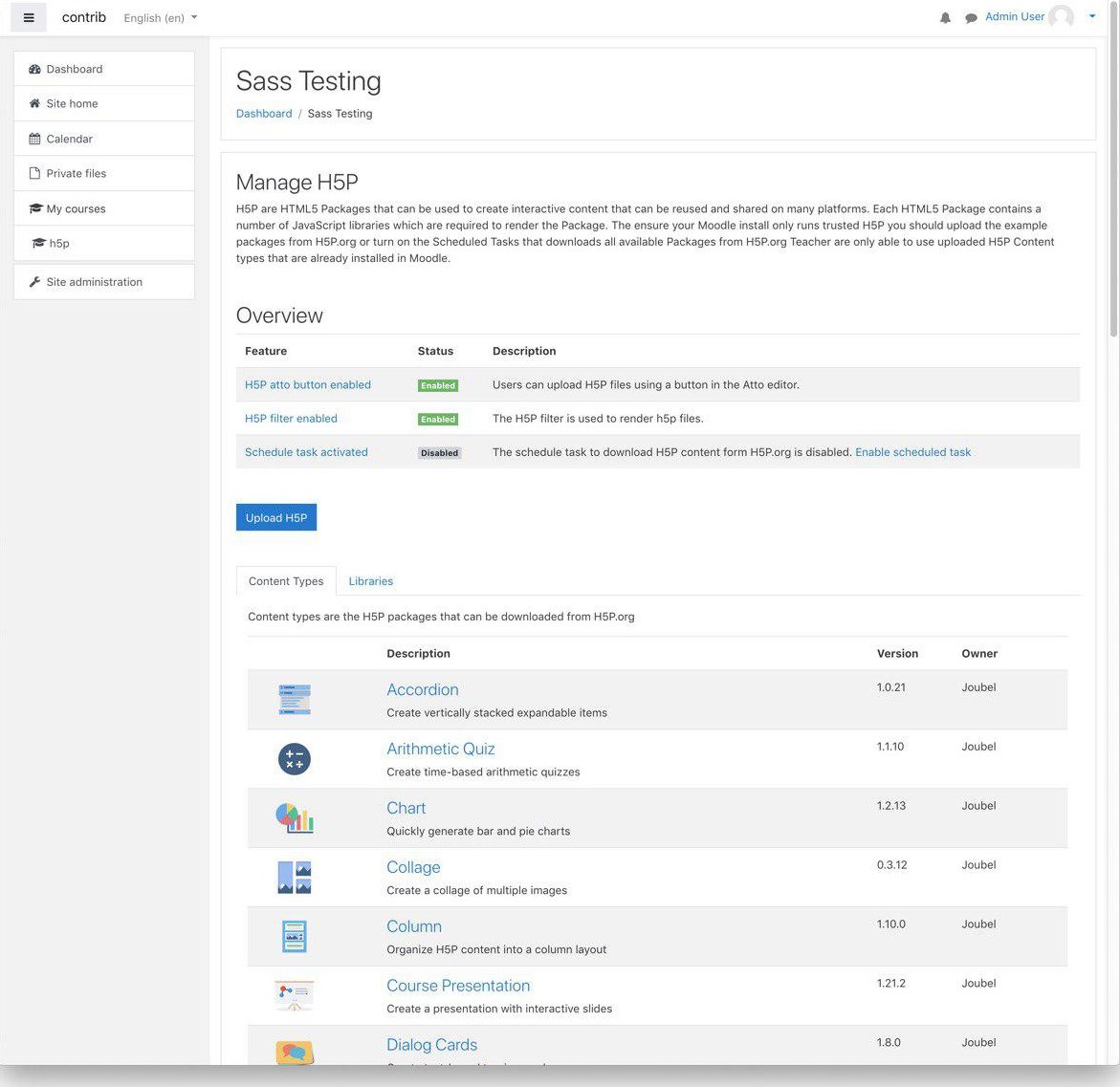Open Dashboard in the side navigation

pyautogui.click(x=104, y=69)
